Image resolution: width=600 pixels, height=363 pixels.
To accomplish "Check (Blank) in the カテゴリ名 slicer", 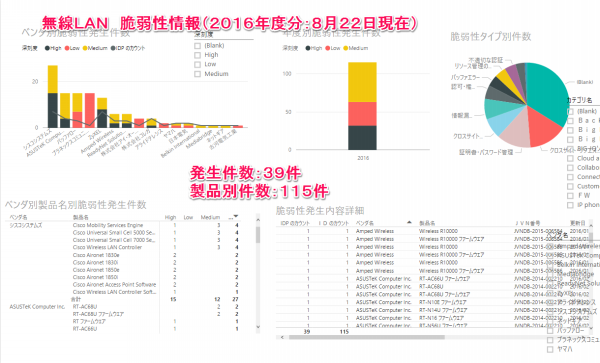I will coord(570,111).
